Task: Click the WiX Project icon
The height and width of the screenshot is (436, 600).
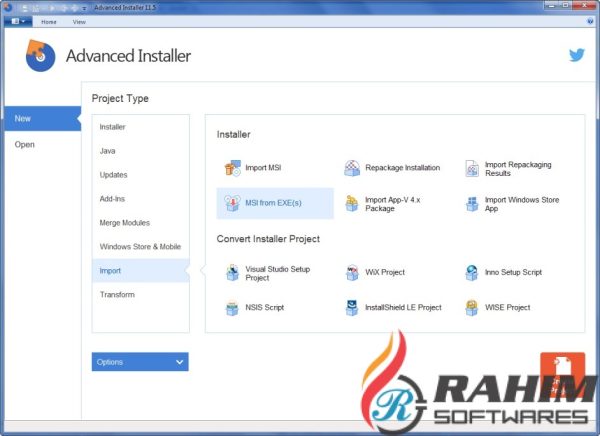Action: click(x=352, y=273)
